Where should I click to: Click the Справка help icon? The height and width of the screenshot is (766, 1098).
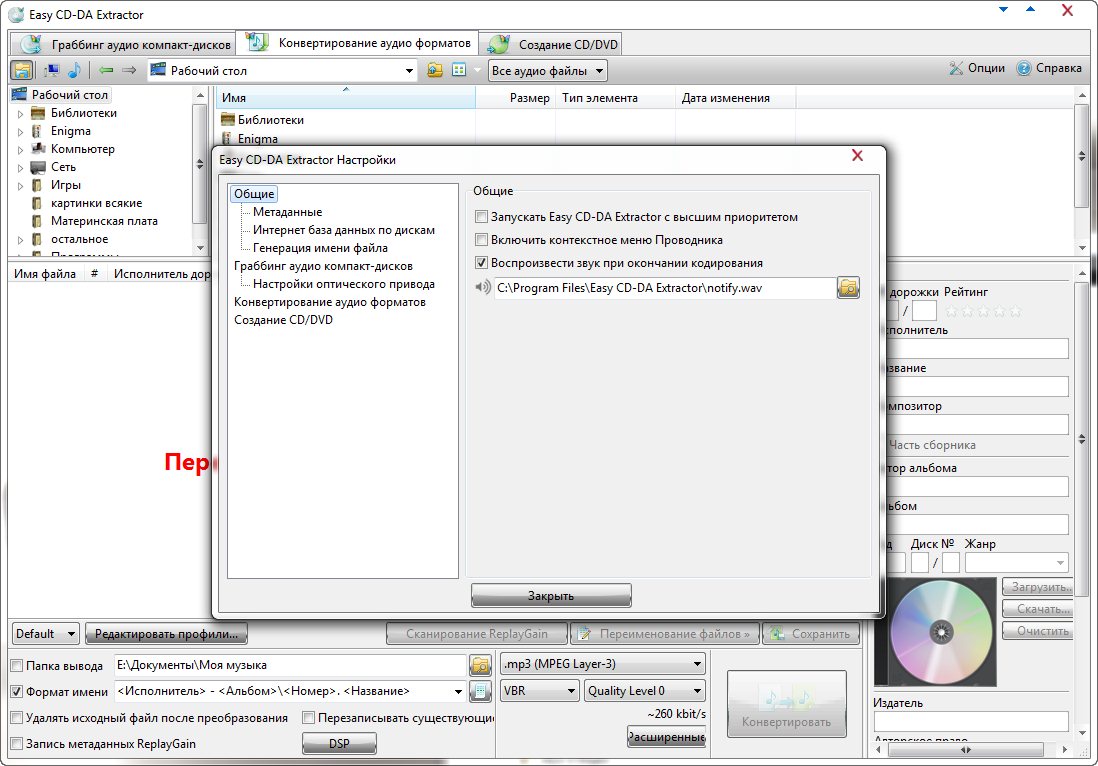(1024, 68)
